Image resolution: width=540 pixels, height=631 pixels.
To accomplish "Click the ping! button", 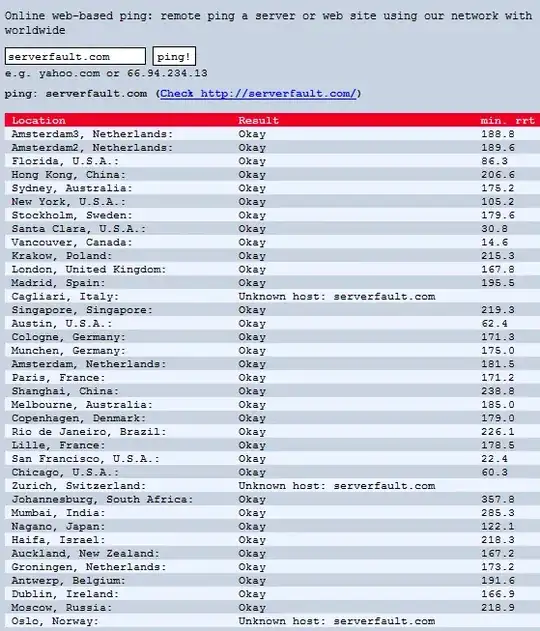I will 174,56.
